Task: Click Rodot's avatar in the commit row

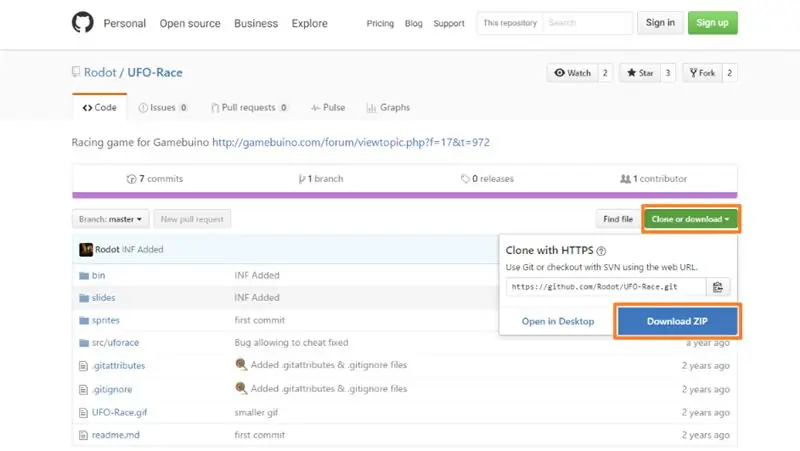Action: [x=86, y=249]
